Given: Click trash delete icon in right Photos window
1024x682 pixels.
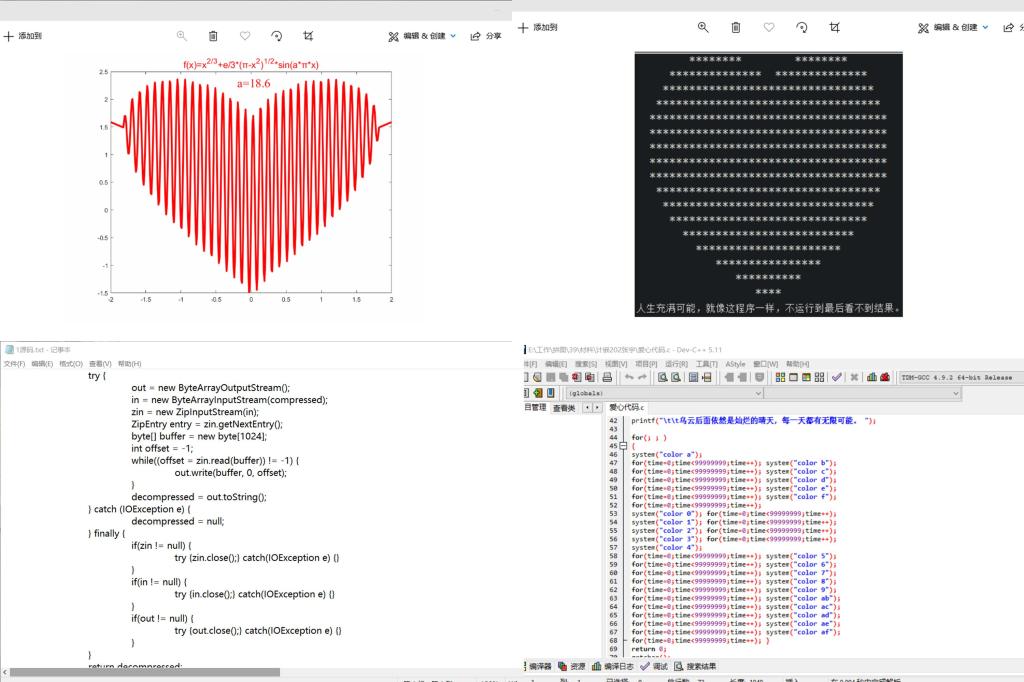Looking at the screenshot, I should click(736, 28).
